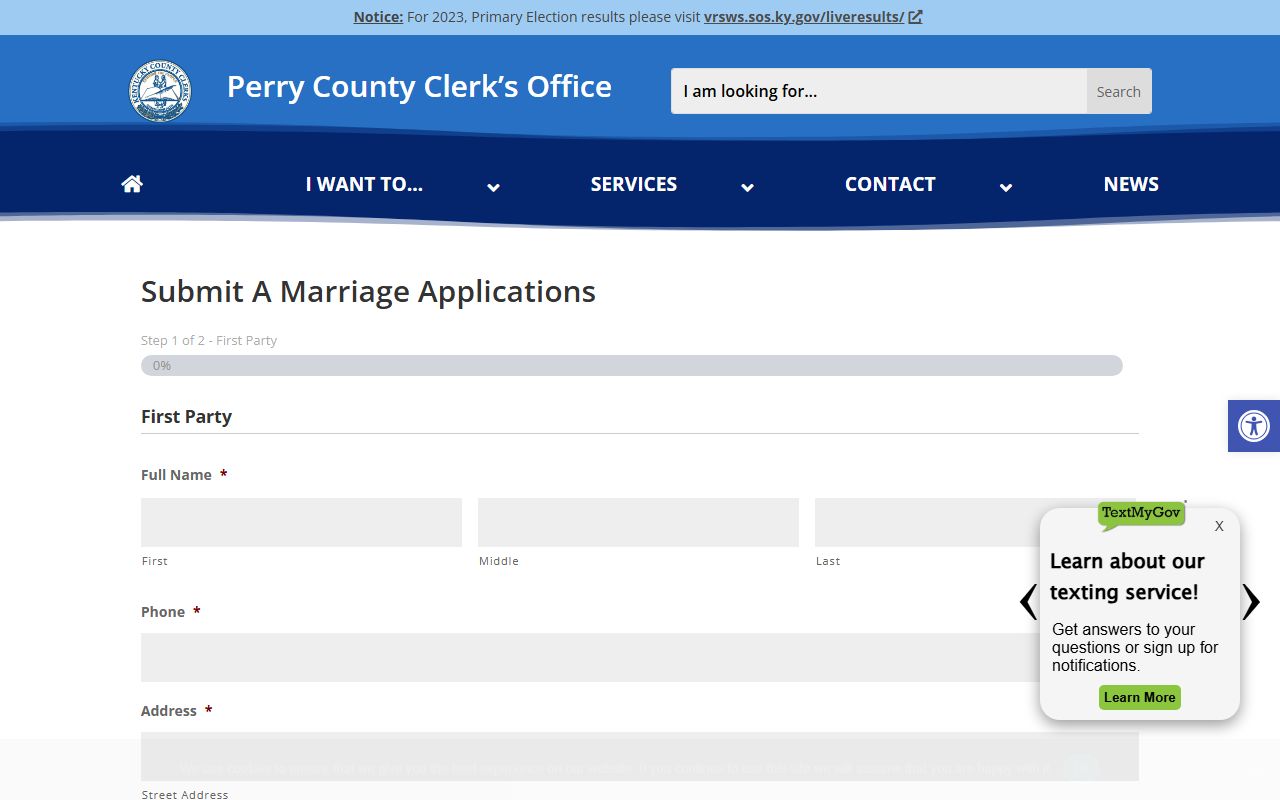Go to the NEWS page
This screenshot has width=1280, height=800.
pyautogui.click(x=1131, y=184)
